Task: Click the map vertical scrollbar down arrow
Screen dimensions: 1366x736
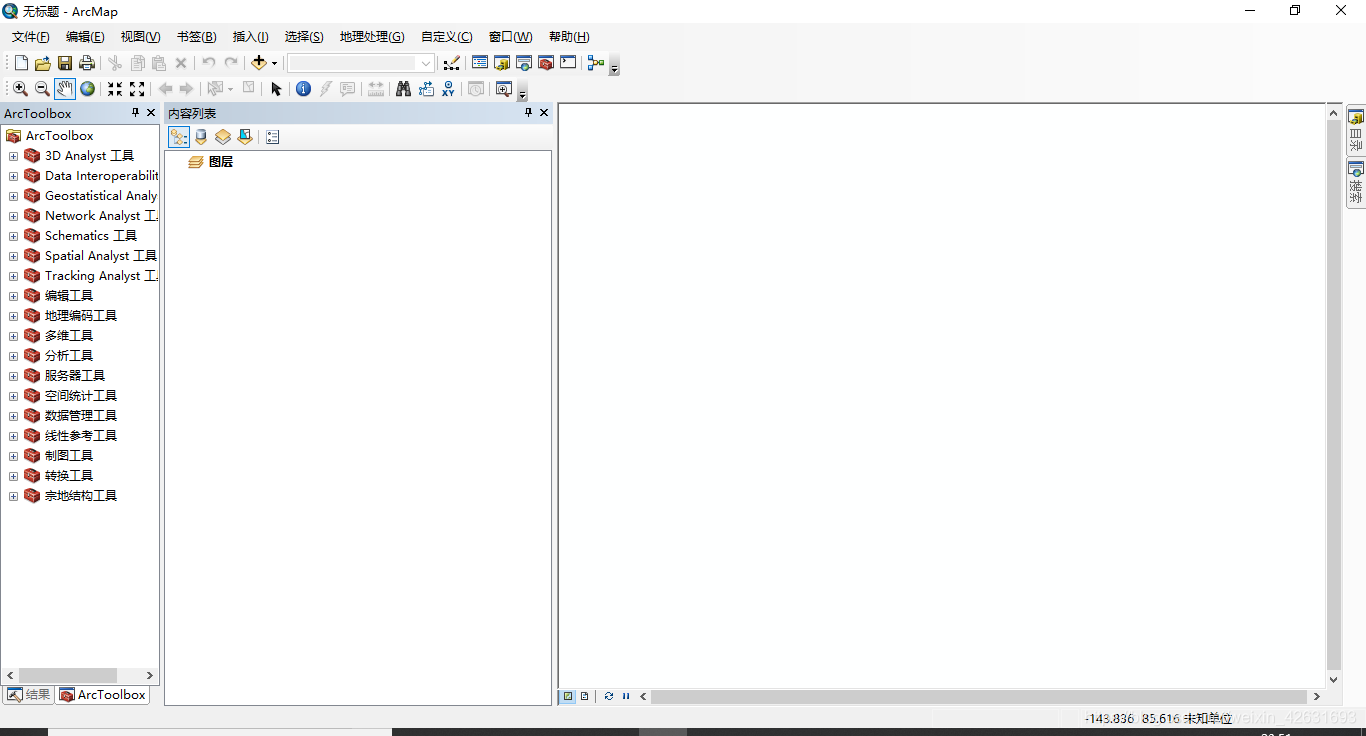Action: pyautogui.click(x=1333, y=679)
